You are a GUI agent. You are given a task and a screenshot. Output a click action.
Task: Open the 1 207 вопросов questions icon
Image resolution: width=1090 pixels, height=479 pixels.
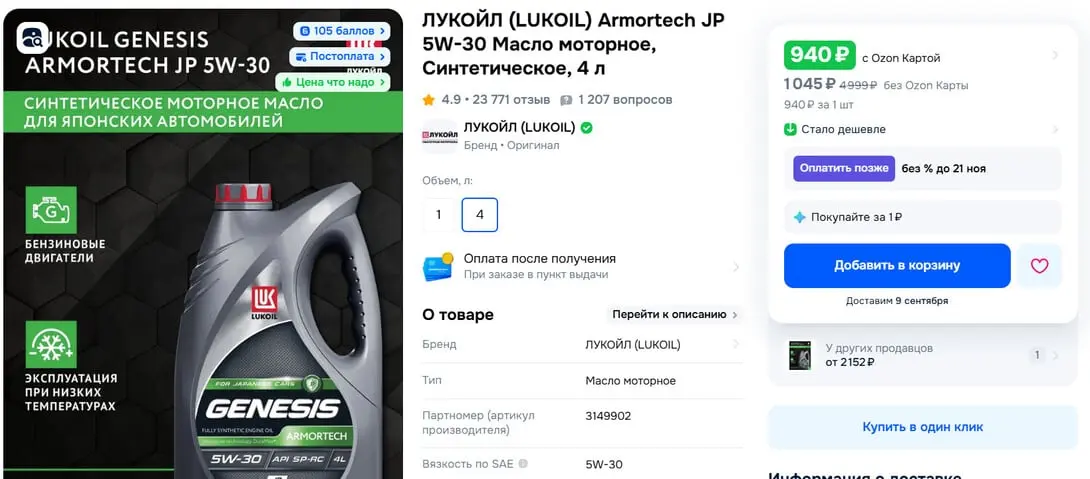[566, 100]
